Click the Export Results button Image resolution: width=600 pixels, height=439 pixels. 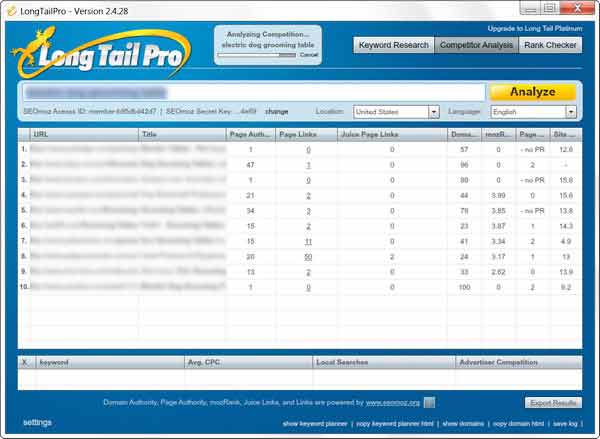[x=553, y=403]
